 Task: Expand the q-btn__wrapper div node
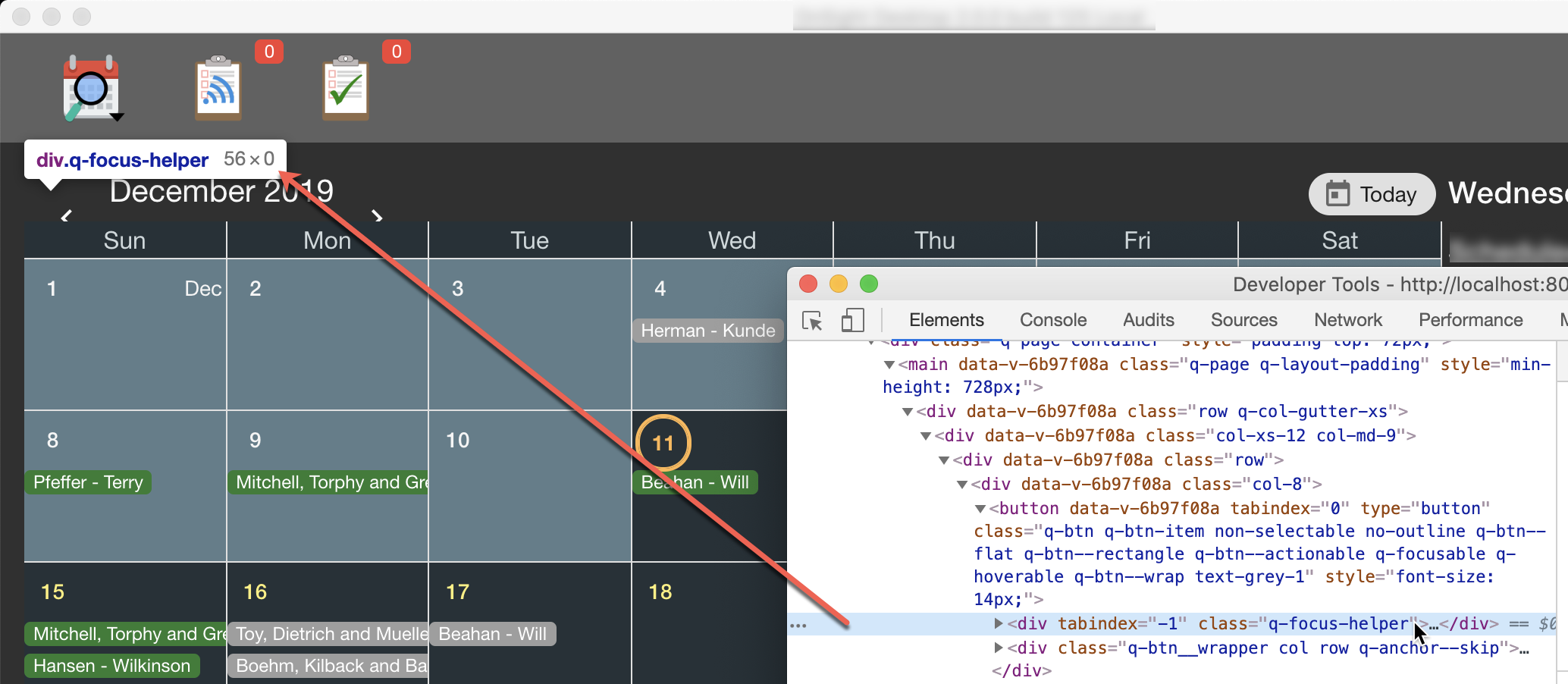[999, 648]
